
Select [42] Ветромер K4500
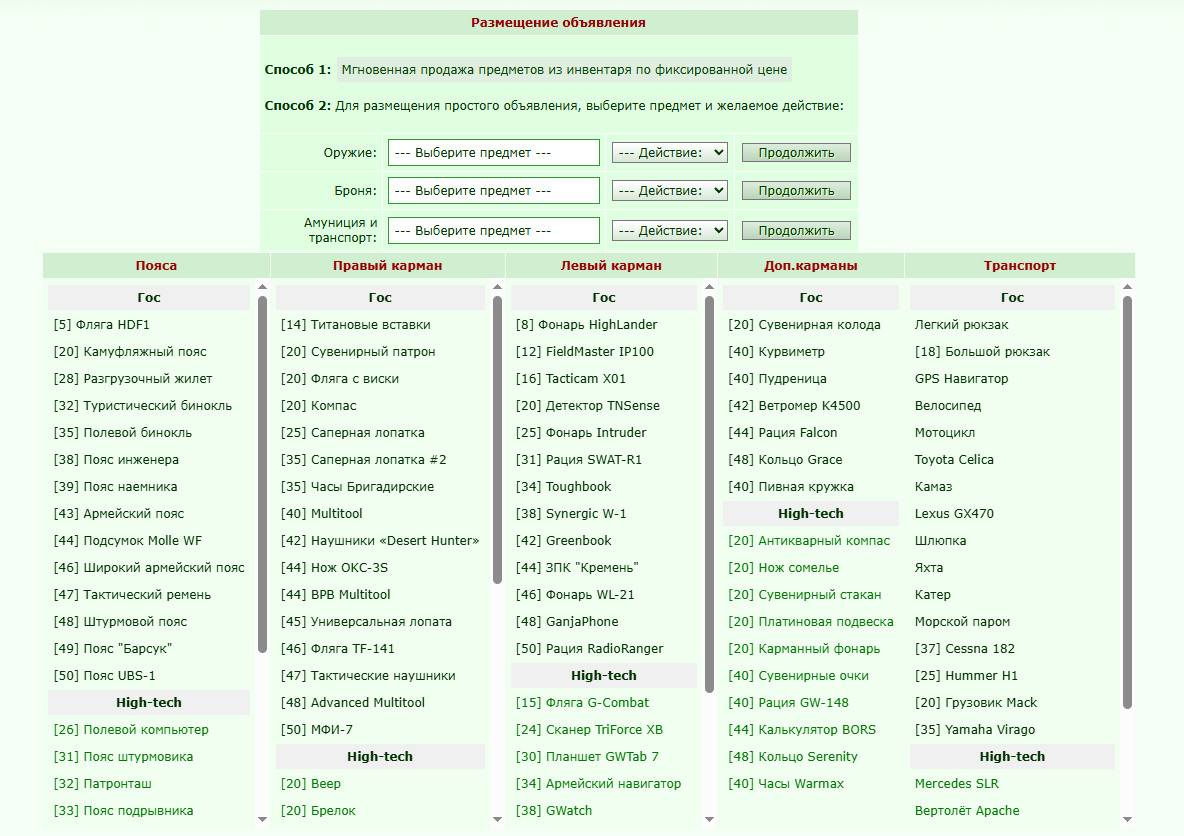coord(794,406)
